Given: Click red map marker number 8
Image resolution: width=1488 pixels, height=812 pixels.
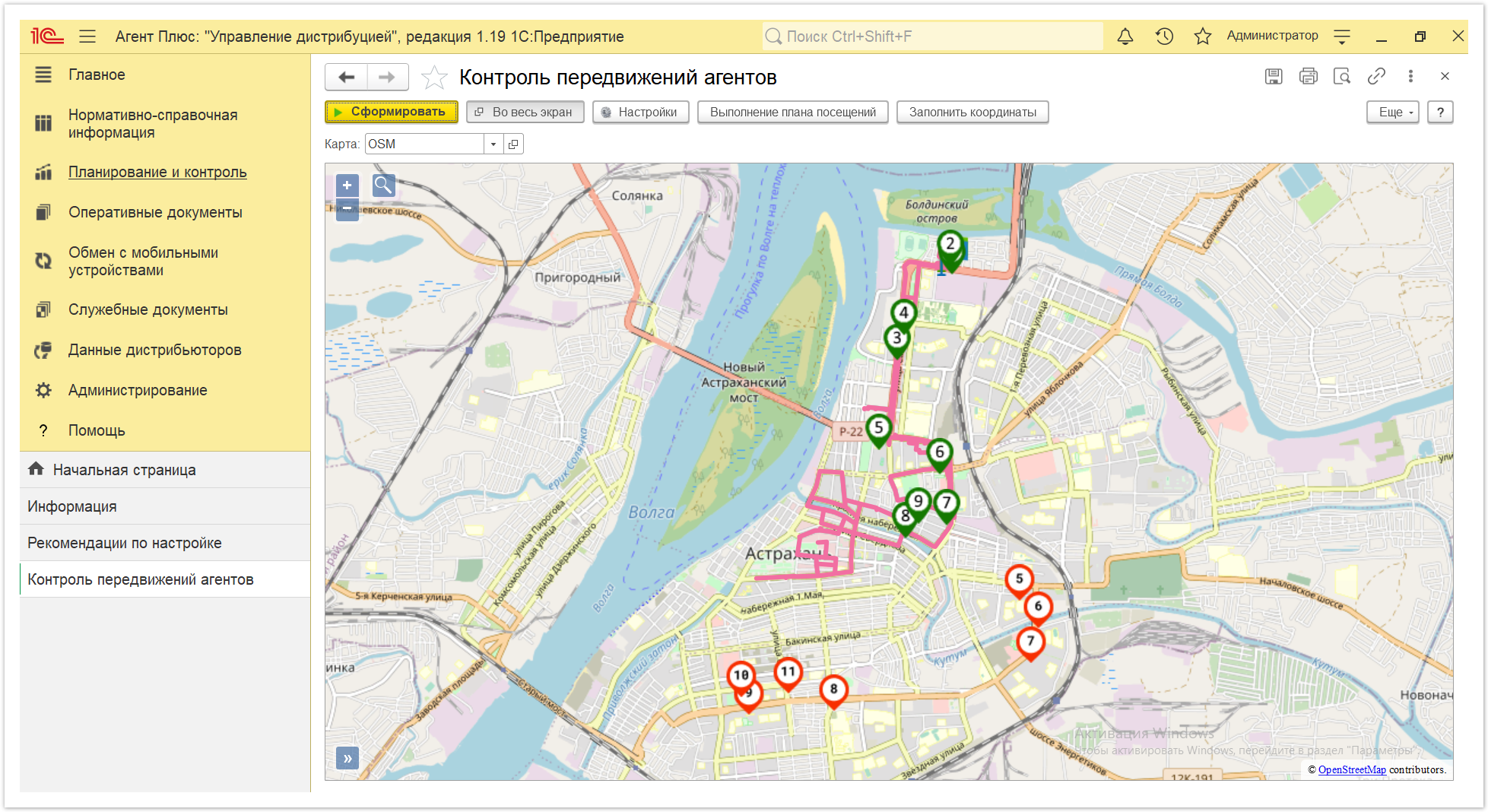Looking at the screenshot, I should tap(833, 691).
